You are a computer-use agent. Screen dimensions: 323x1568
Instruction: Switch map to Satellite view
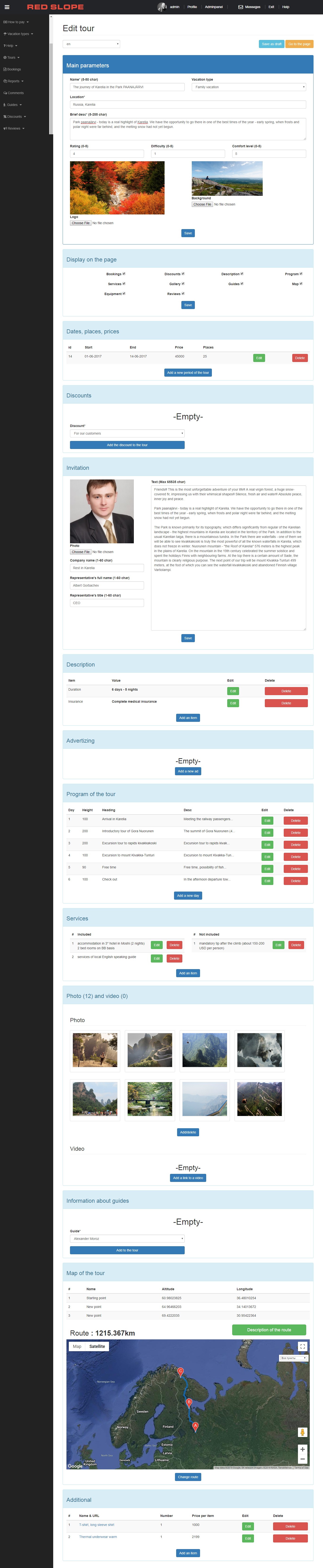point(97,1346)
